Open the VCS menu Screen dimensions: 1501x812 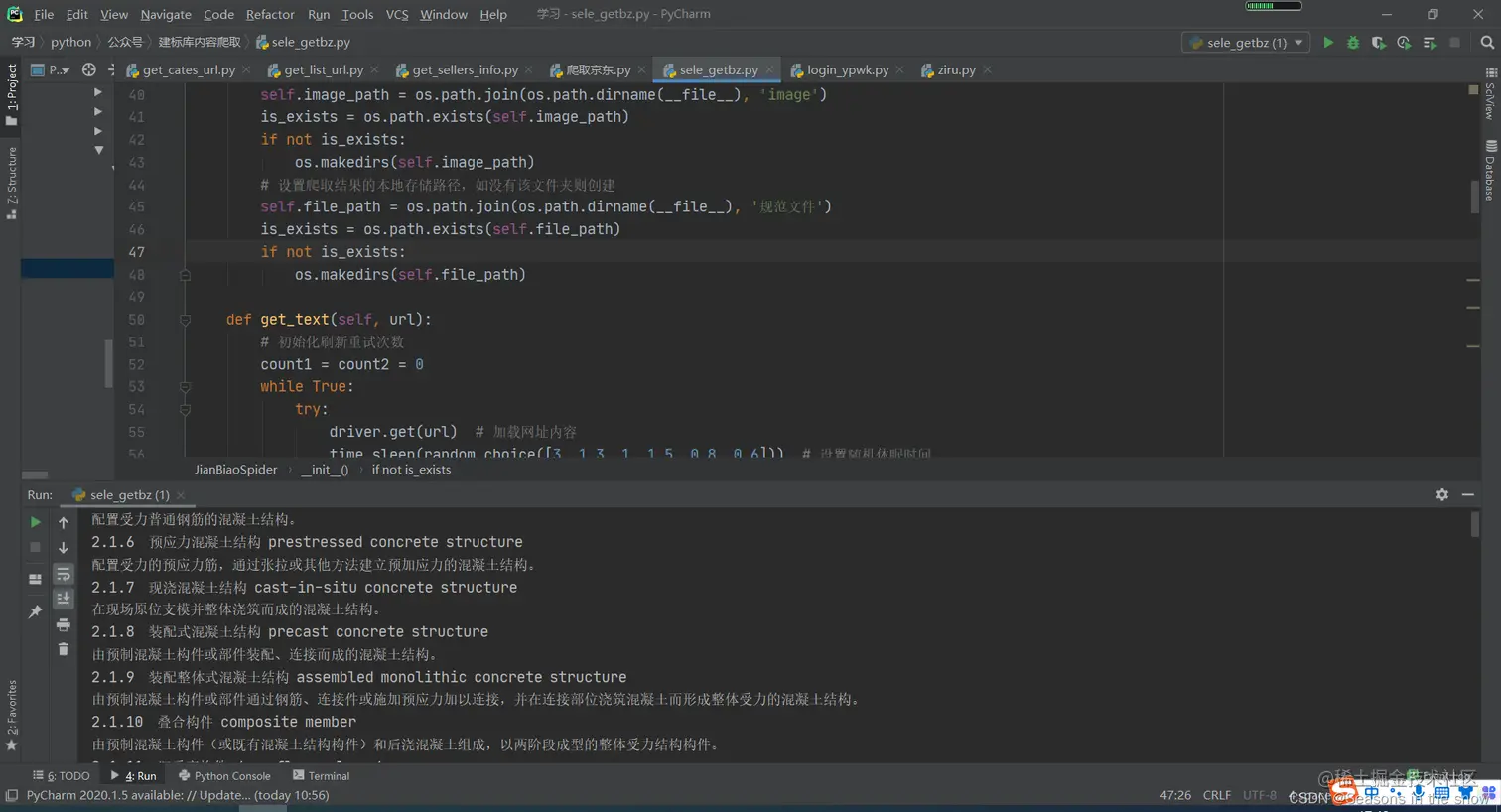coord(397,14)
